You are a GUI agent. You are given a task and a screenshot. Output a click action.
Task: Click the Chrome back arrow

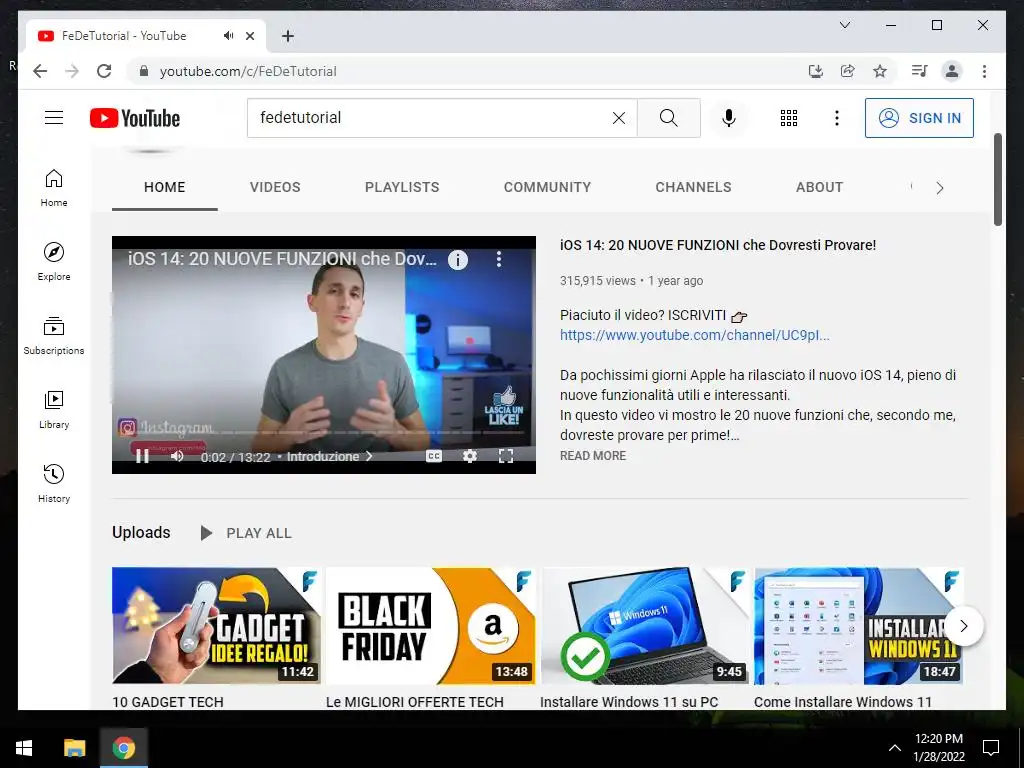pyautogui.click(x=40, y=71)
